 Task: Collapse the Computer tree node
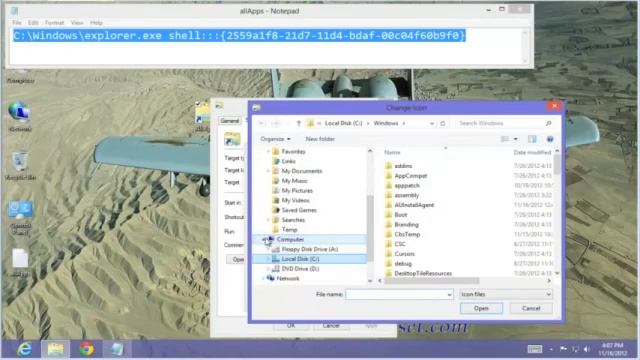tap(264, 239)
